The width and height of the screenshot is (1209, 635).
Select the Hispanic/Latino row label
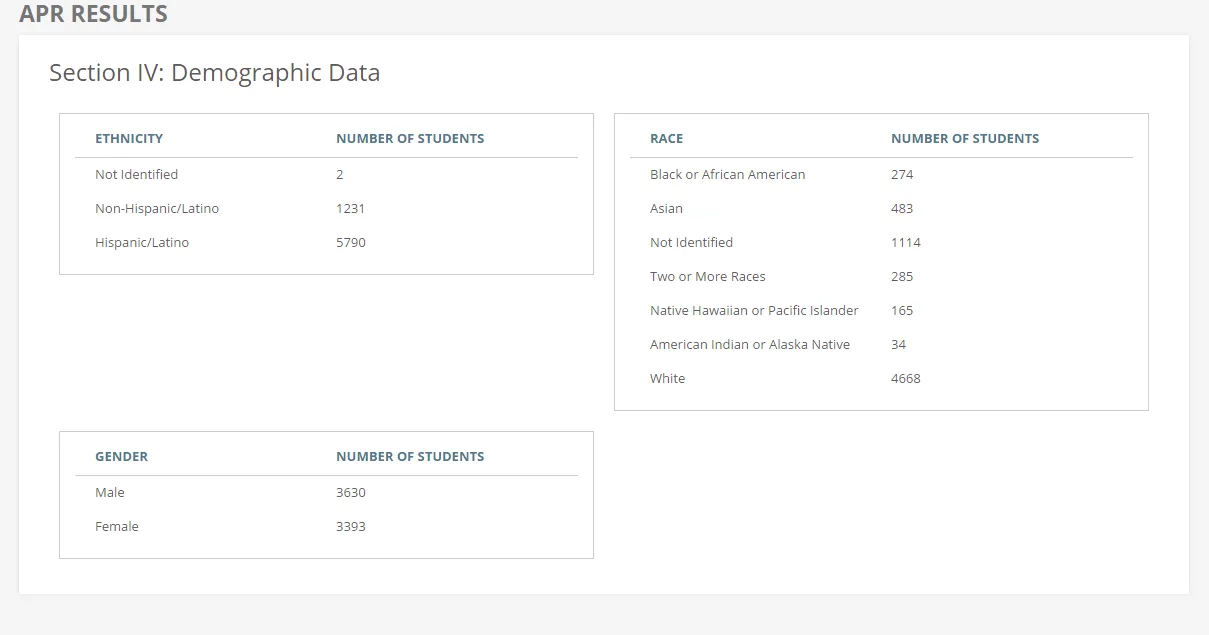142,243
